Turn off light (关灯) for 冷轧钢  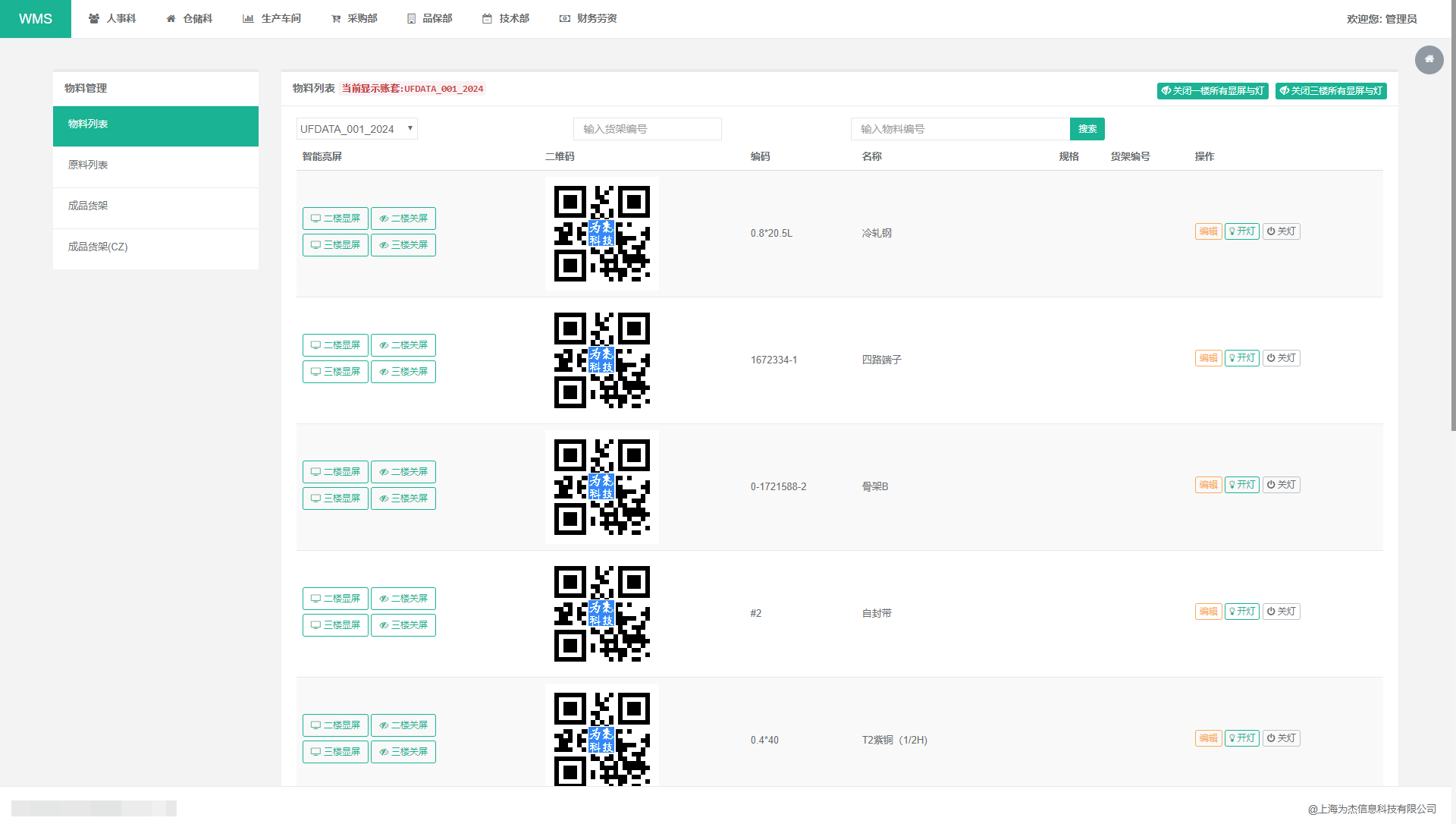click(1282, 231)
